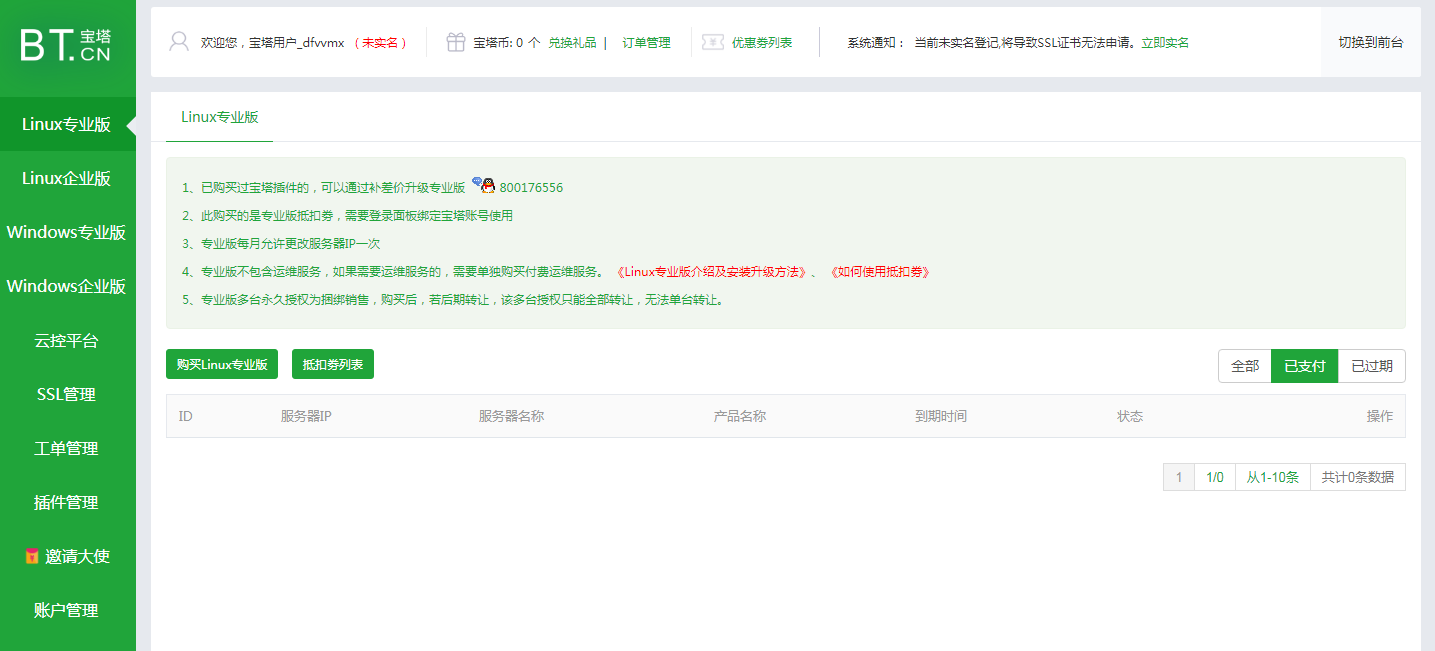The image size is (1435, 651).
Task: Click pagination page 1
Action: coord(1179,477)
